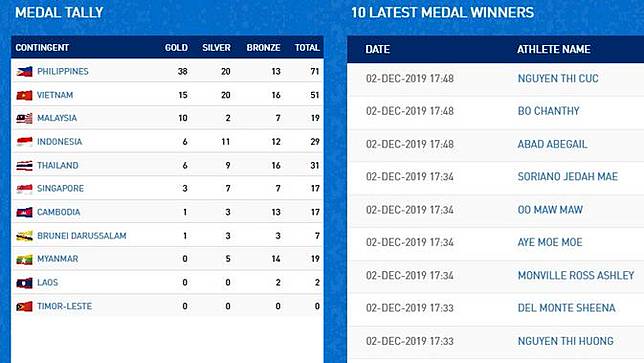Click the ATHLETE NAME column header
This screenshot has width=644, height=363.
click(554, 49)
